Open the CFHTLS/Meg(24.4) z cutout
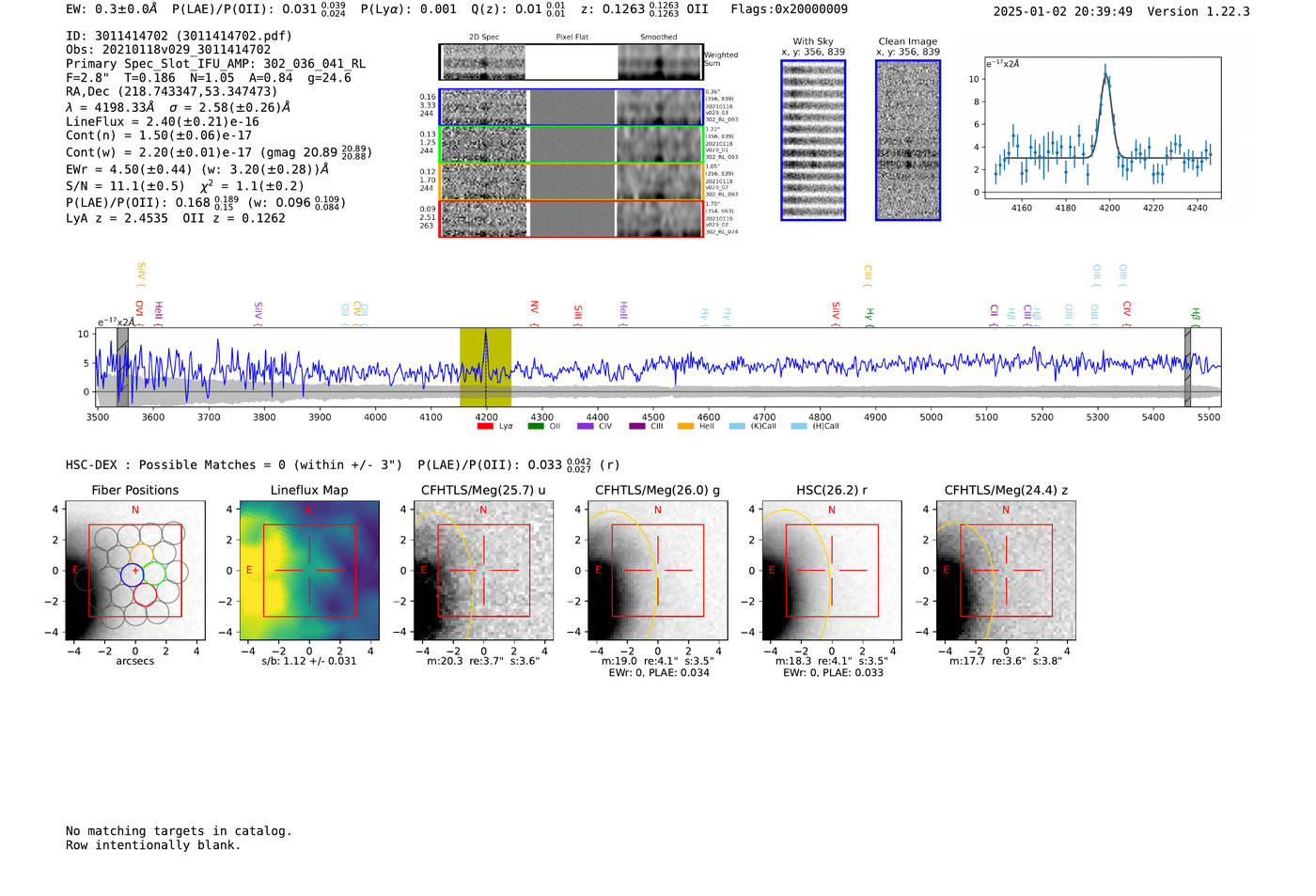Image resolution: width=1316 pixels, height=896 pixels. click(x=1006, y=570)
